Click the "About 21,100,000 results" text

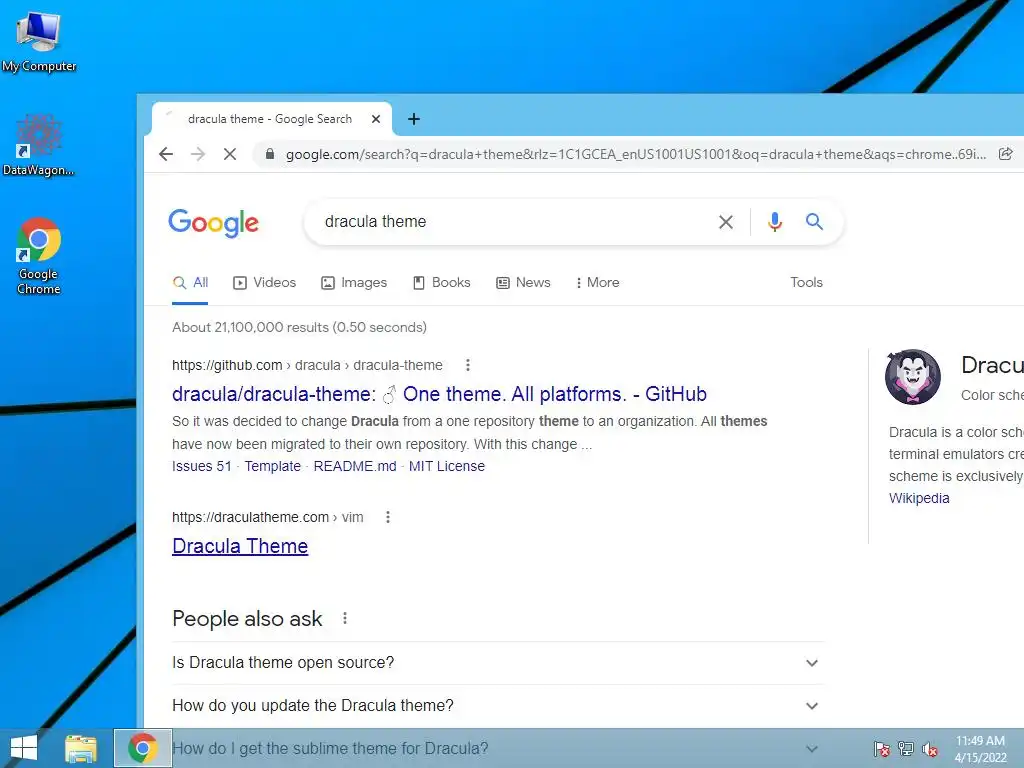tap(299, 327)
